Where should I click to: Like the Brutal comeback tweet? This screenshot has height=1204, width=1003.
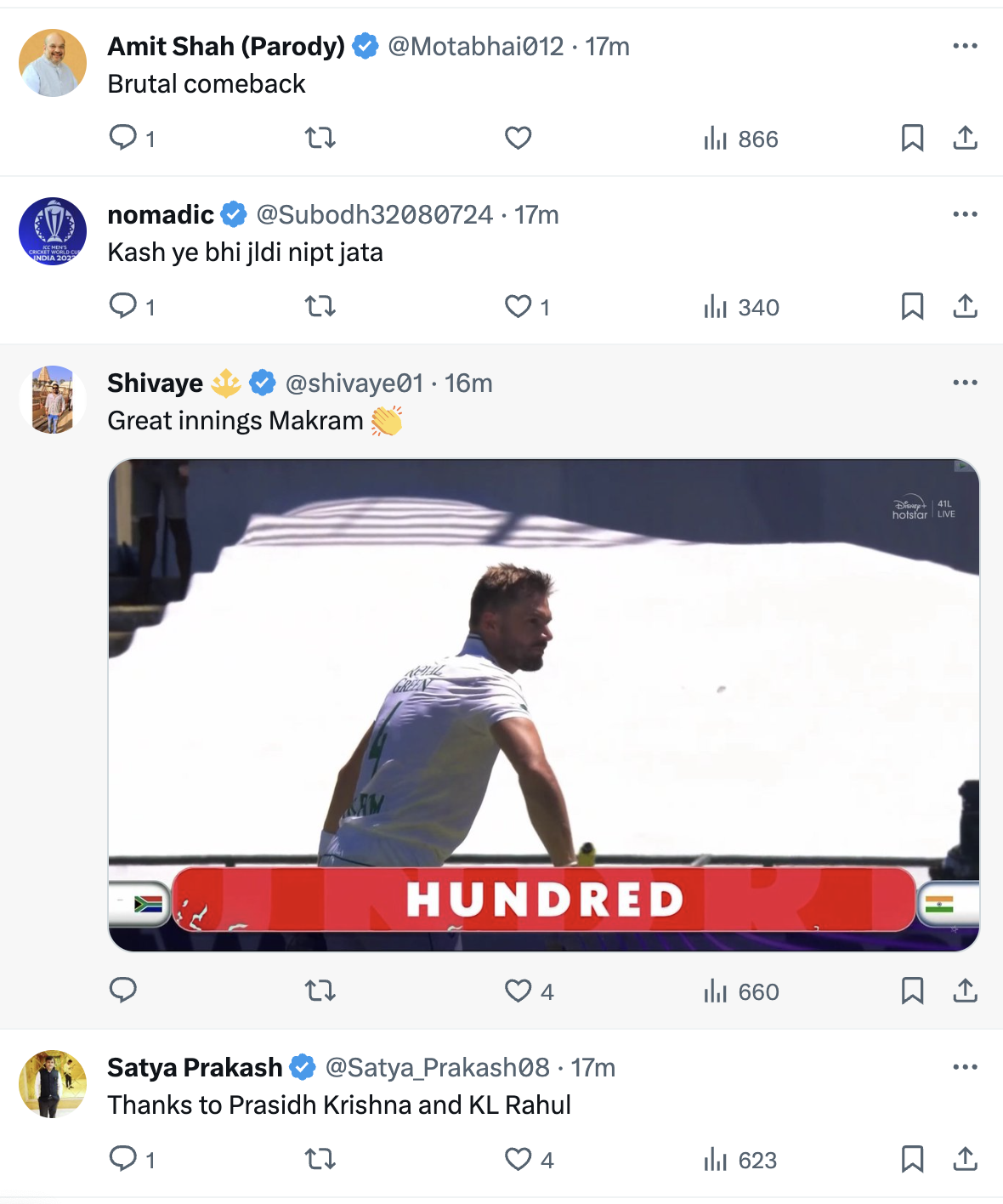click(x=518, y=138)
